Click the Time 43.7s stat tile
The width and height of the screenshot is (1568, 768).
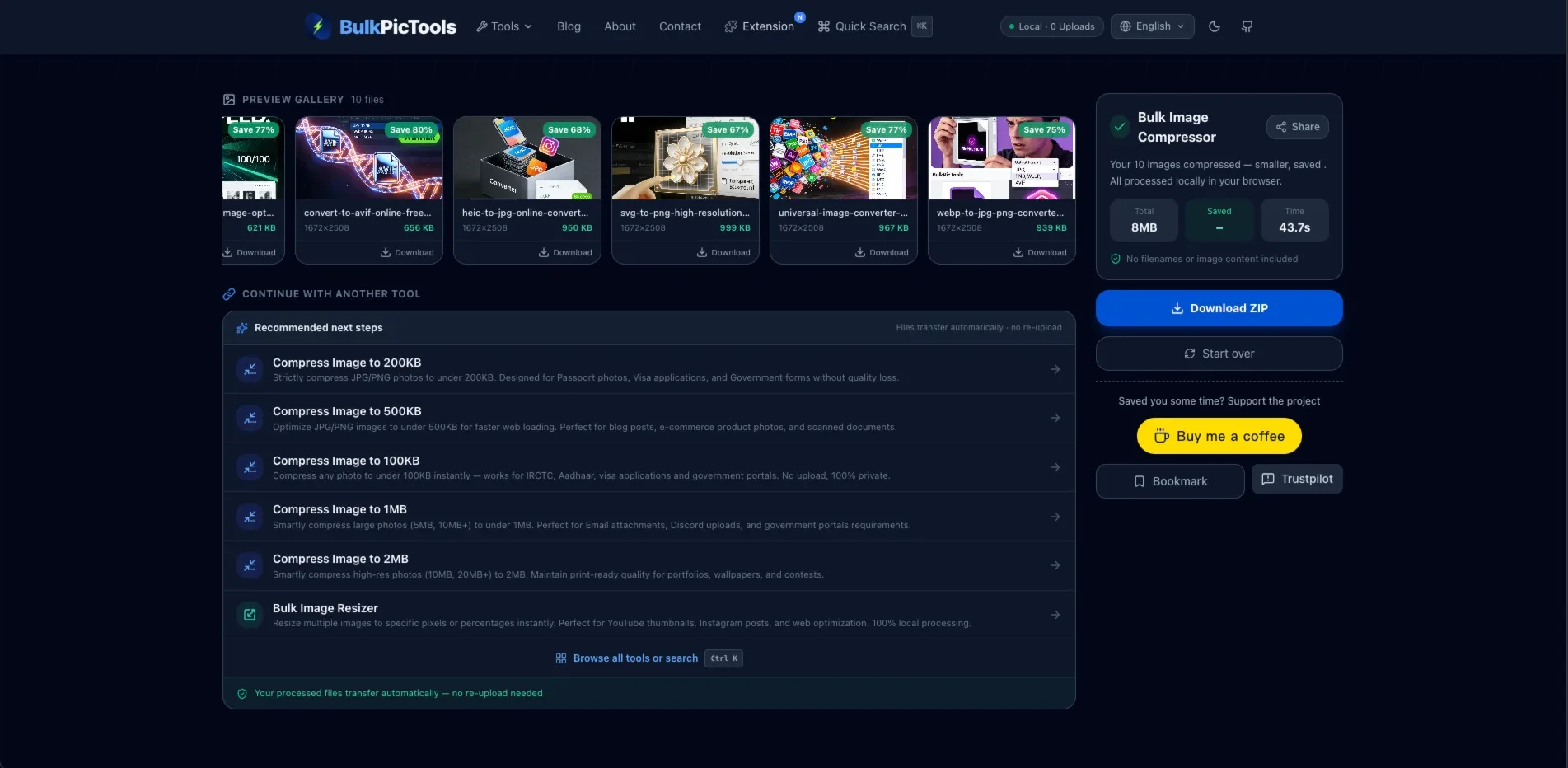coord(1294,220)
